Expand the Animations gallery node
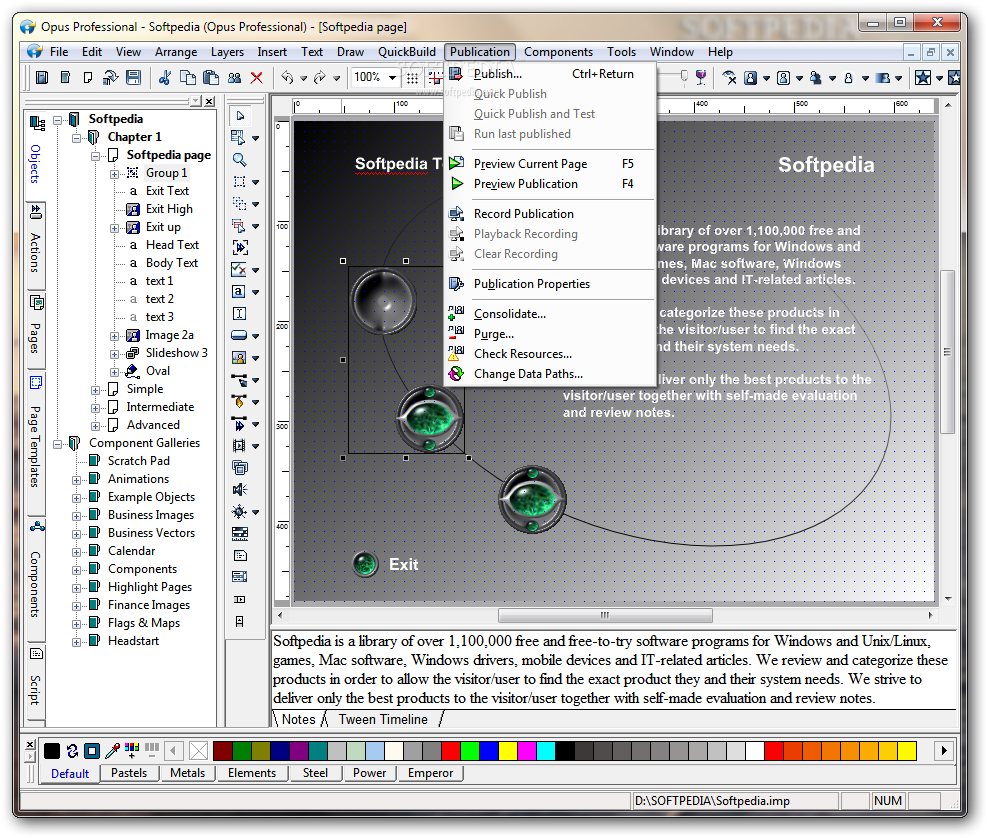Screen dimensions: 988x838 pyautogui.click(x=77, y=480)
